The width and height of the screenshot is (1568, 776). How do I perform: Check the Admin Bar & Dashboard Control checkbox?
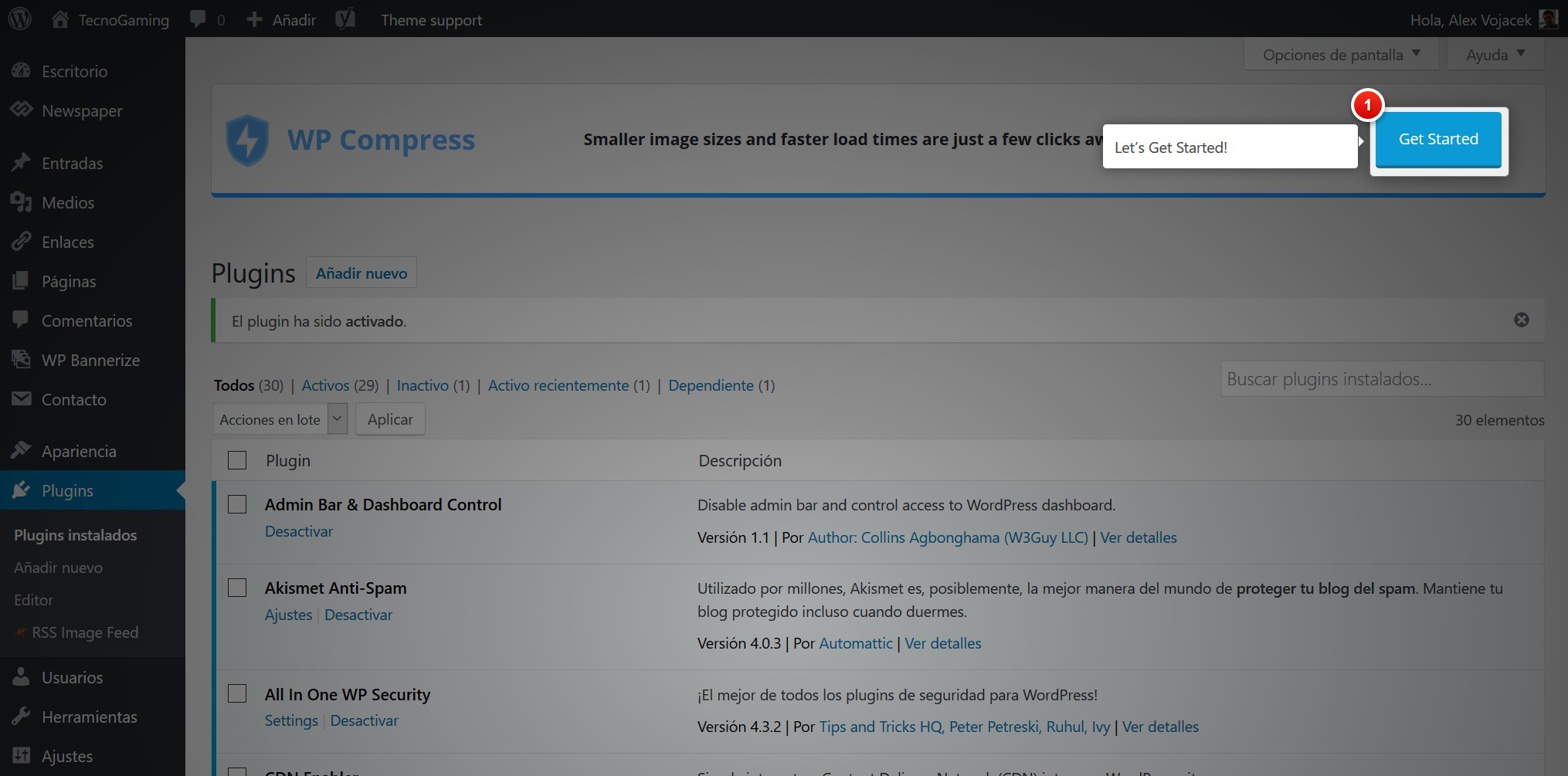coord(237,504)
